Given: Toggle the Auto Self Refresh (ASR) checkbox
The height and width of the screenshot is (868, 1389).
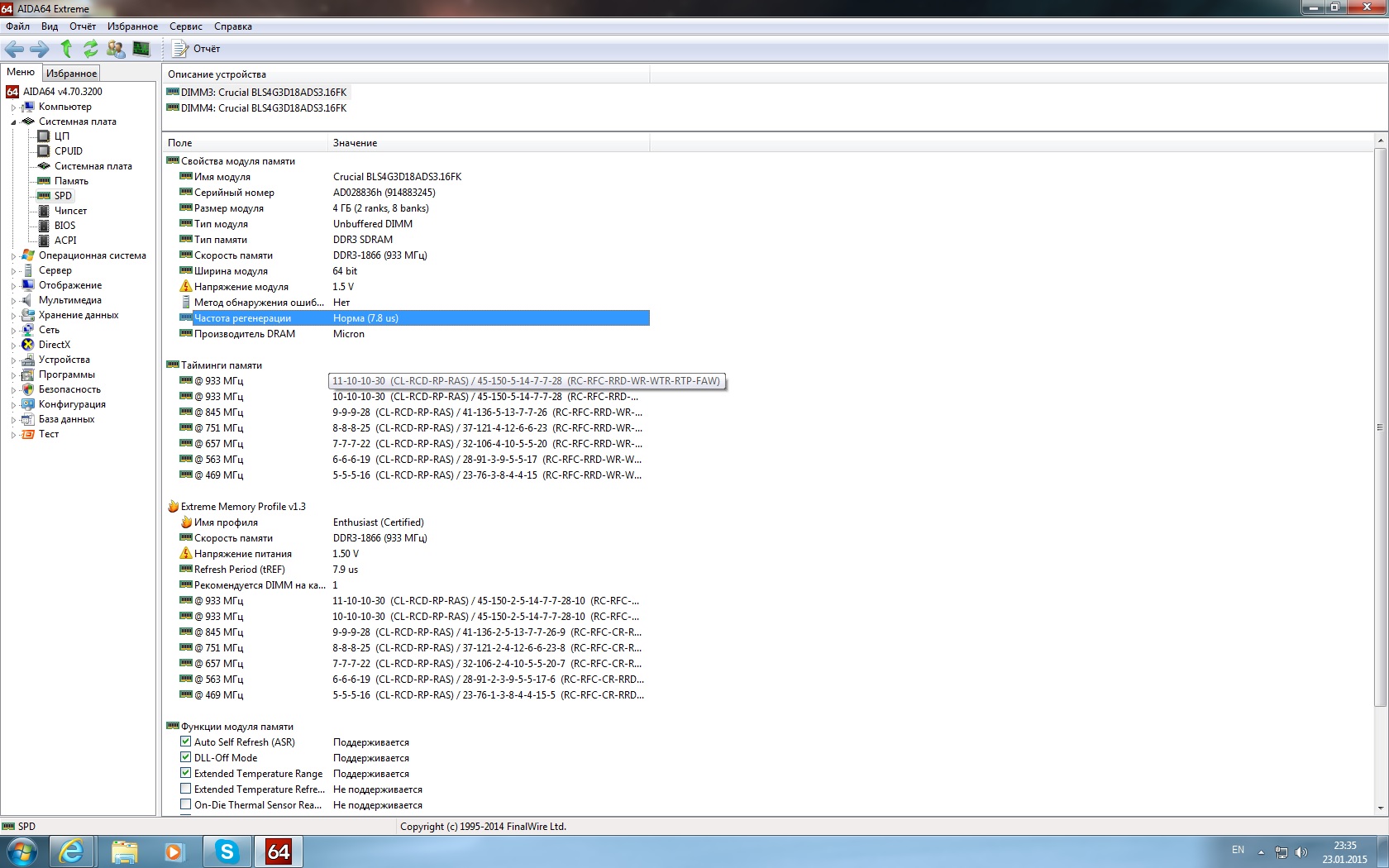Looking at the screenshot, I should pos(186,742).
